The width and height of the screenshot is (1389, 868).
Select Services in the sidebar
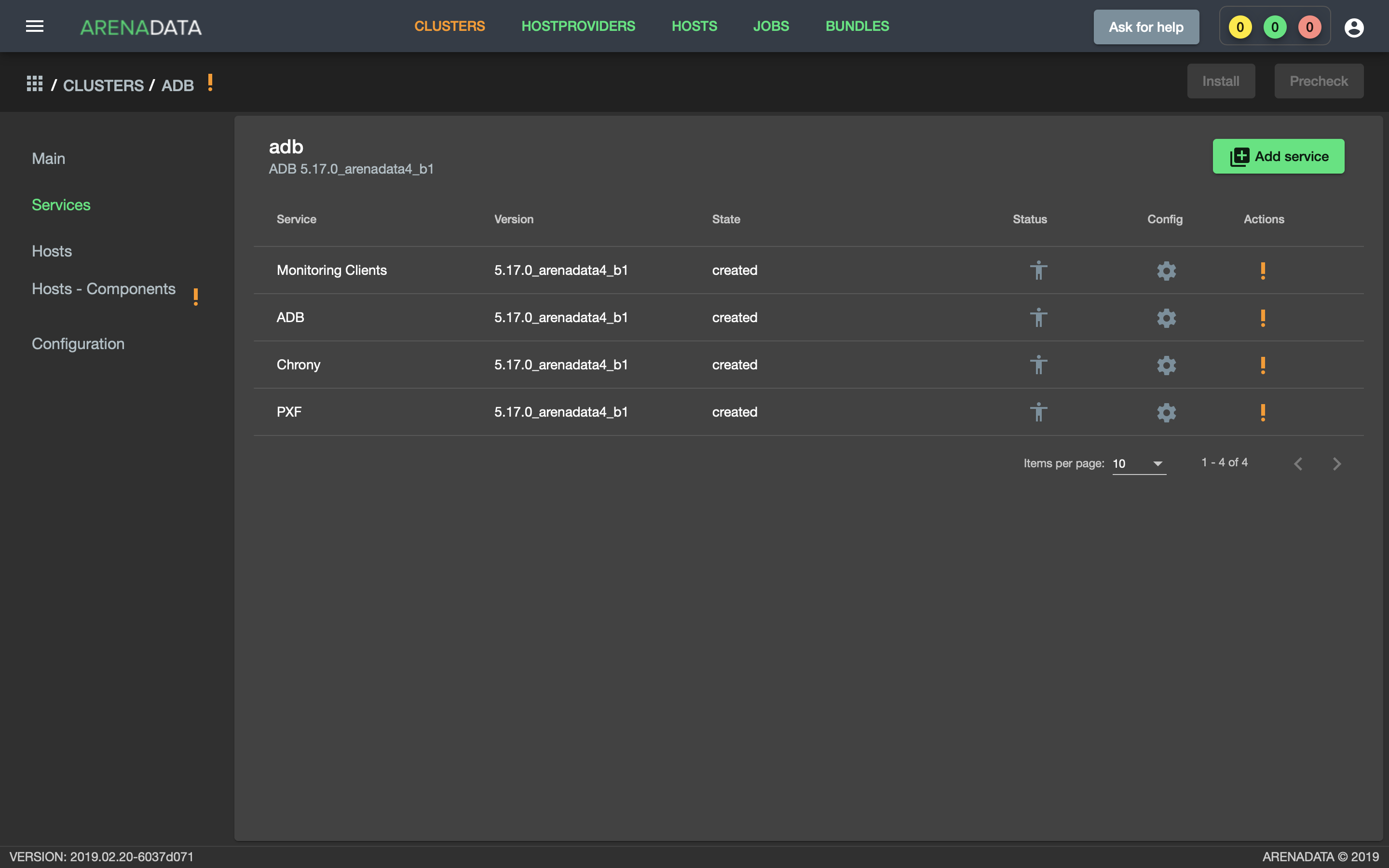click(x=61, y=205)
